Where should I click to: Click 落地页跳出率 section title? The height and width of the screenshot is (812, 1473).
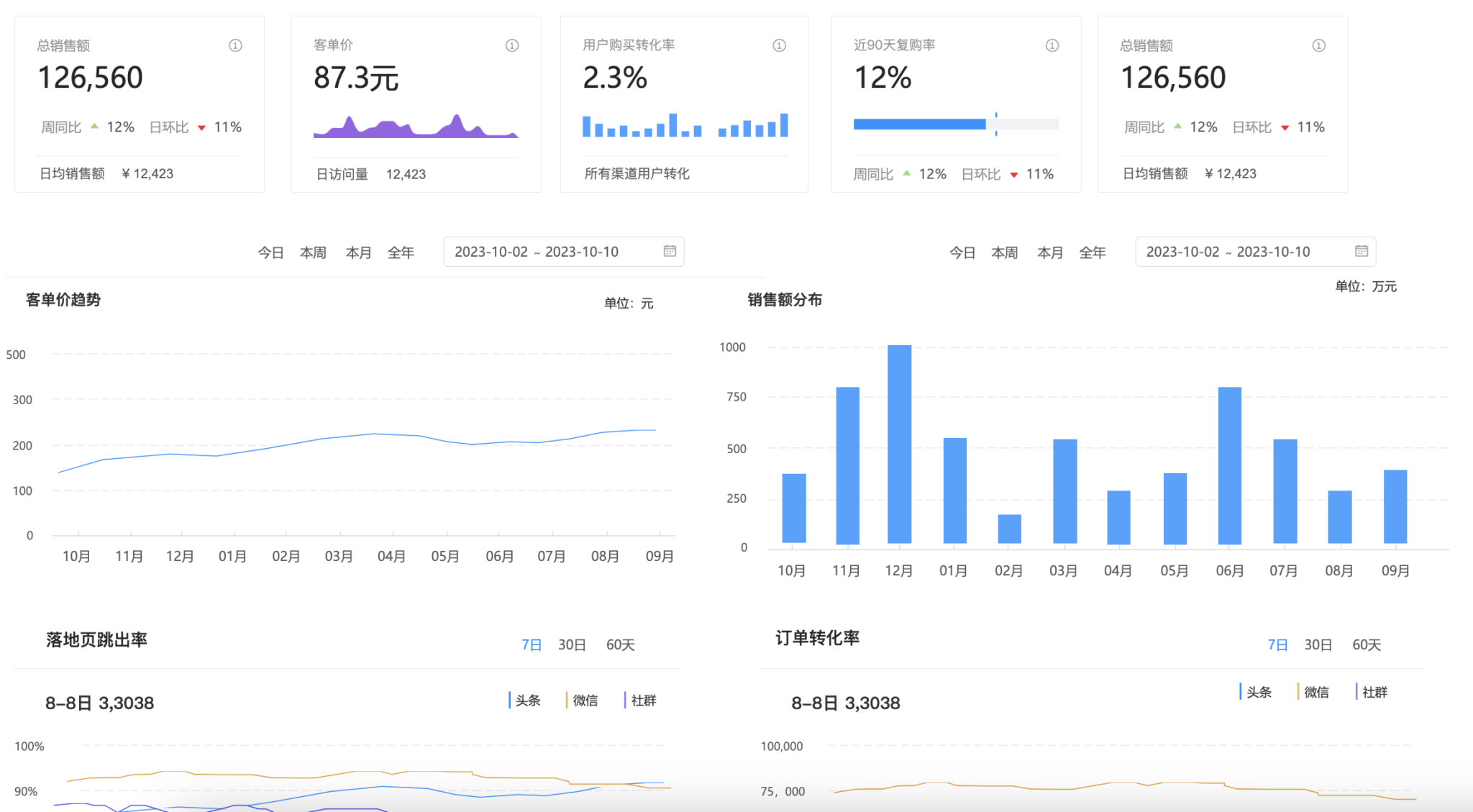pos(96,640)
